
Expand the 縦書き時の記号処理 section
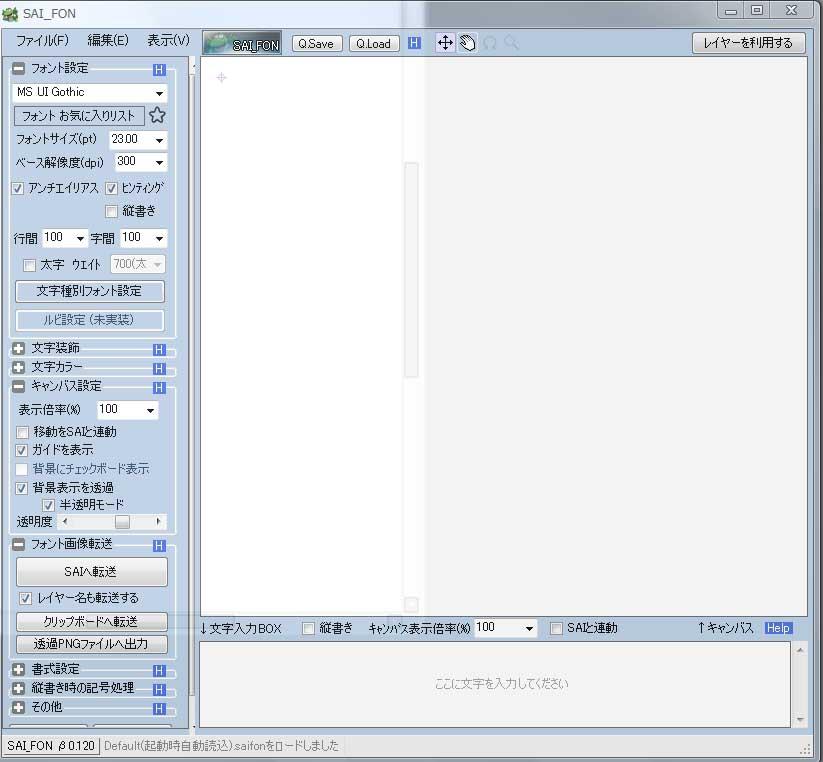pos(18,689)
